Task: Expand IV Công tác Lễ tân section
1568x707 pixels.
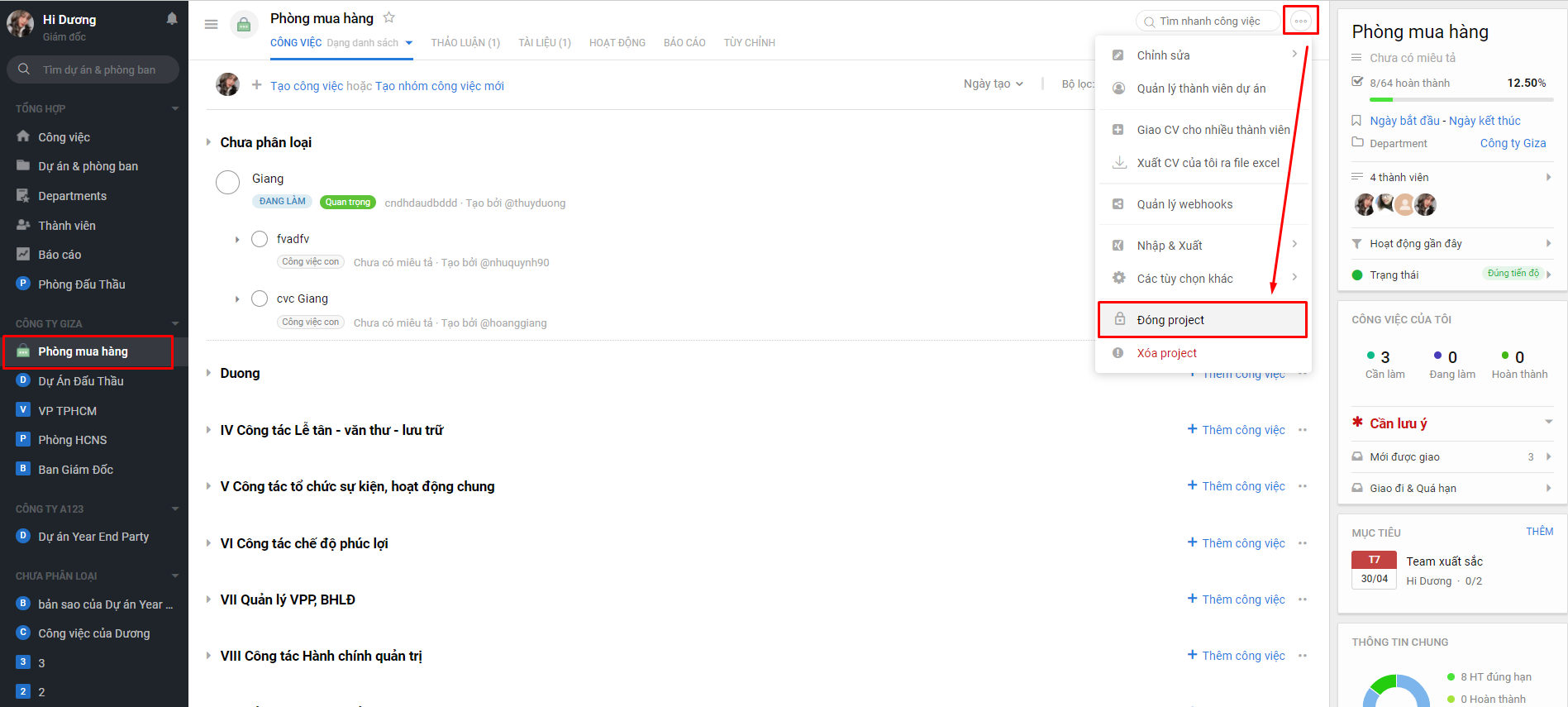Action: pyautogui.click(x=208, y=430)
